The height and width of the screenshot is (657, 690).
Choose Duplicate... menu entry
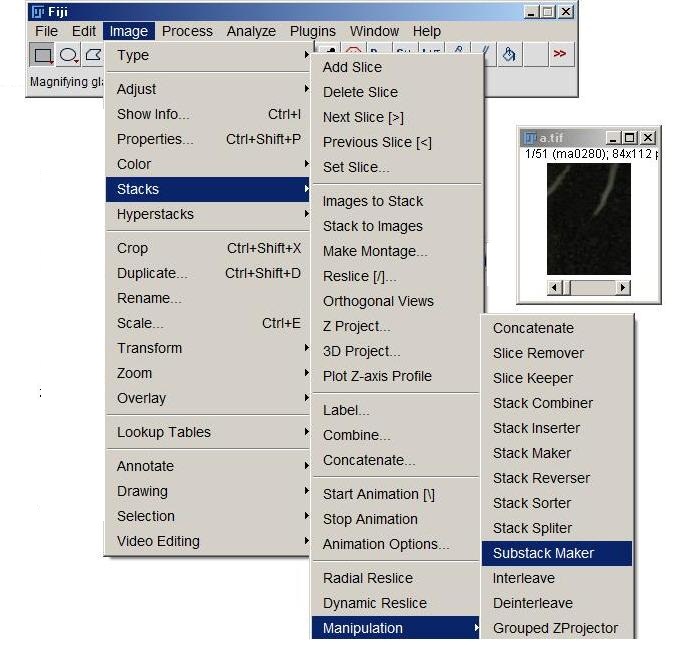click(x=208, y=273)
